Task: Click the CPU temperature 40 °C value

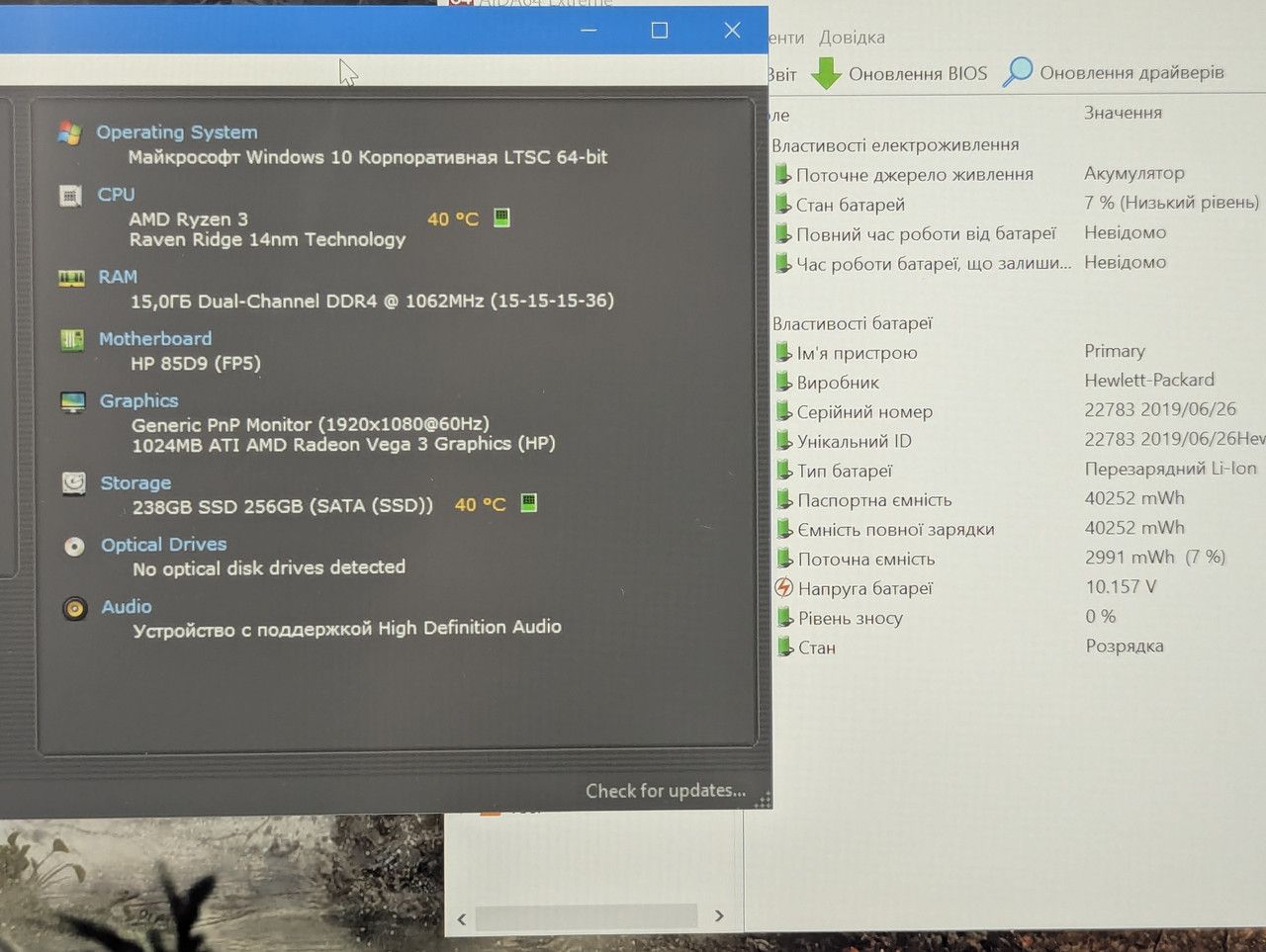Action: click(453, 218)
